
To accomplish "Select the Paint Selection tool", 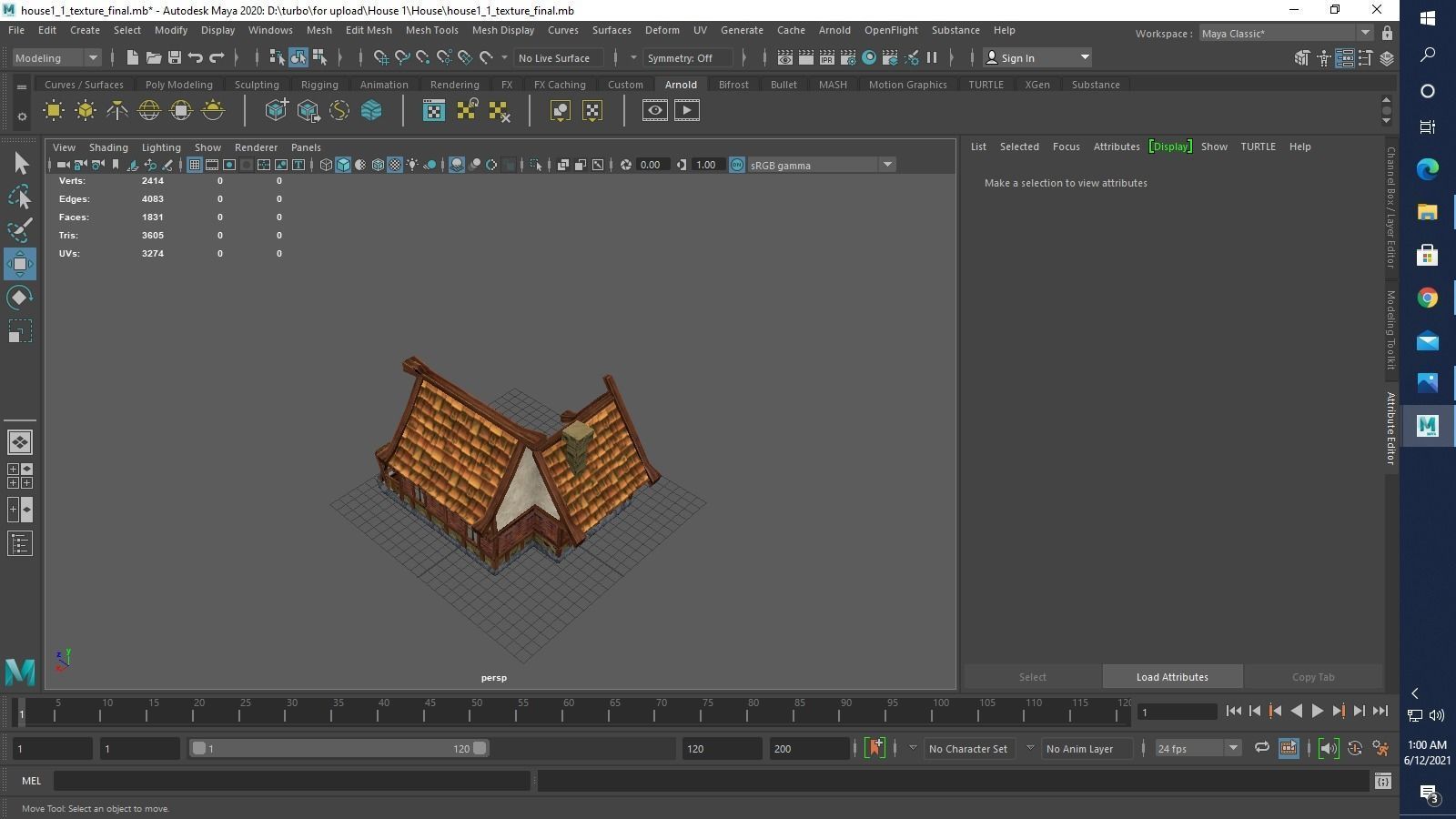I will [20, 230].
